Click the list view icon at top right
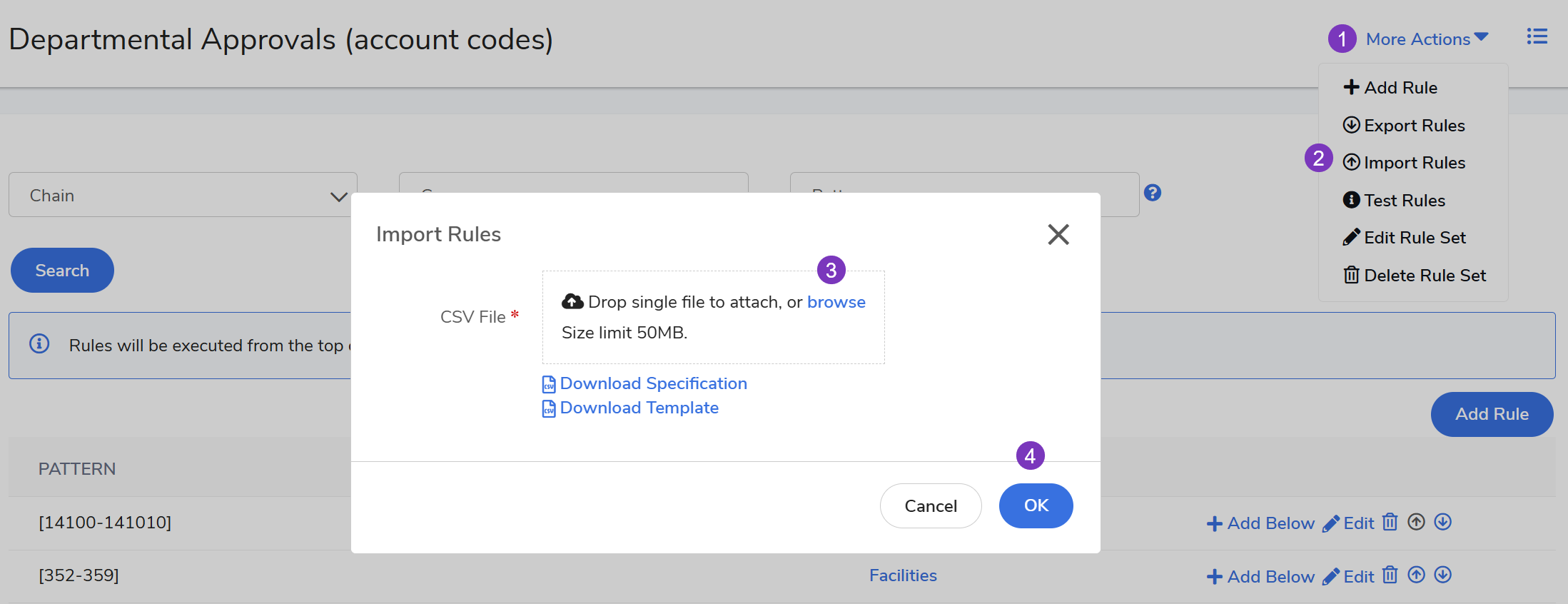Viewport: 1568px width, 604px height. [x=1537, y=36]
